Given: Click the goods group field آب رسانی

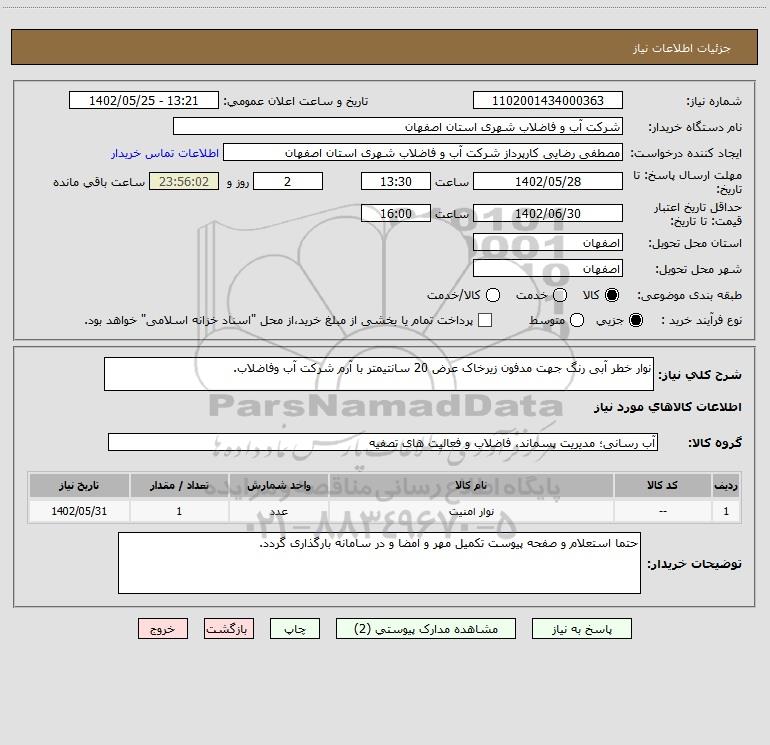Looking at the screenshot, I should (383, 442).
